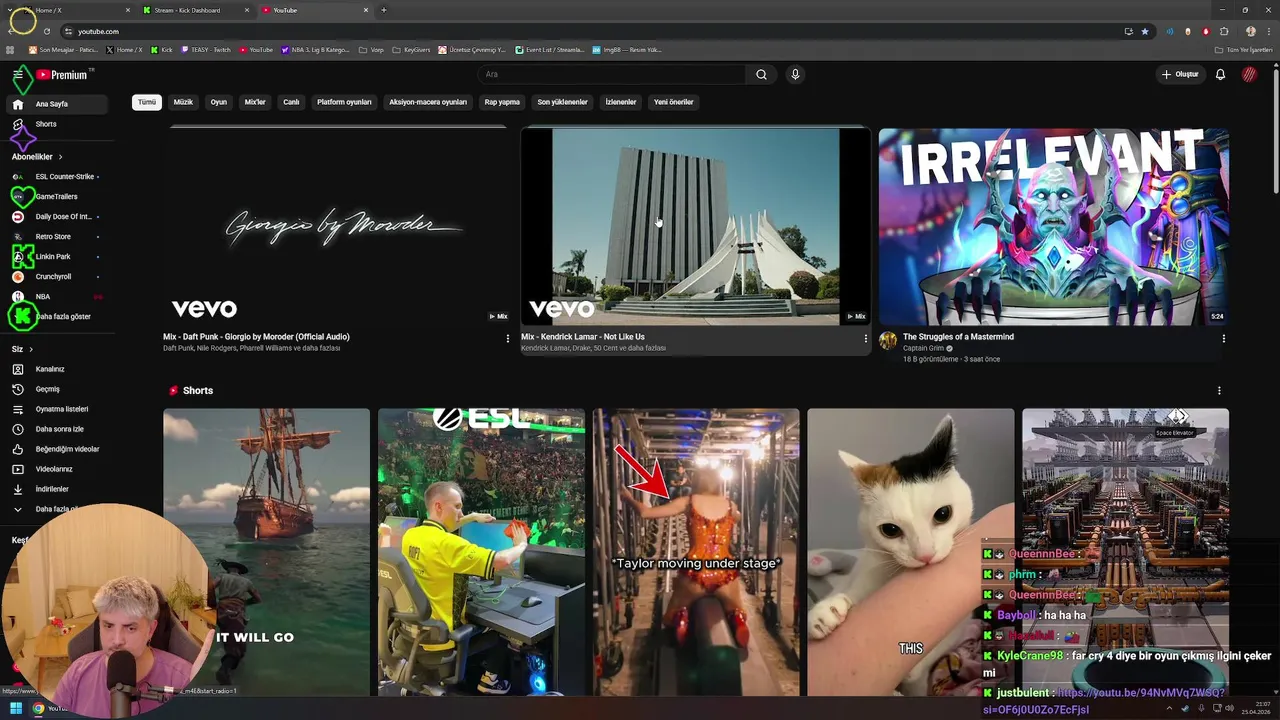Switch to the Home / X tab
This screenshot has height=720, width=1280.
point(74,10)
